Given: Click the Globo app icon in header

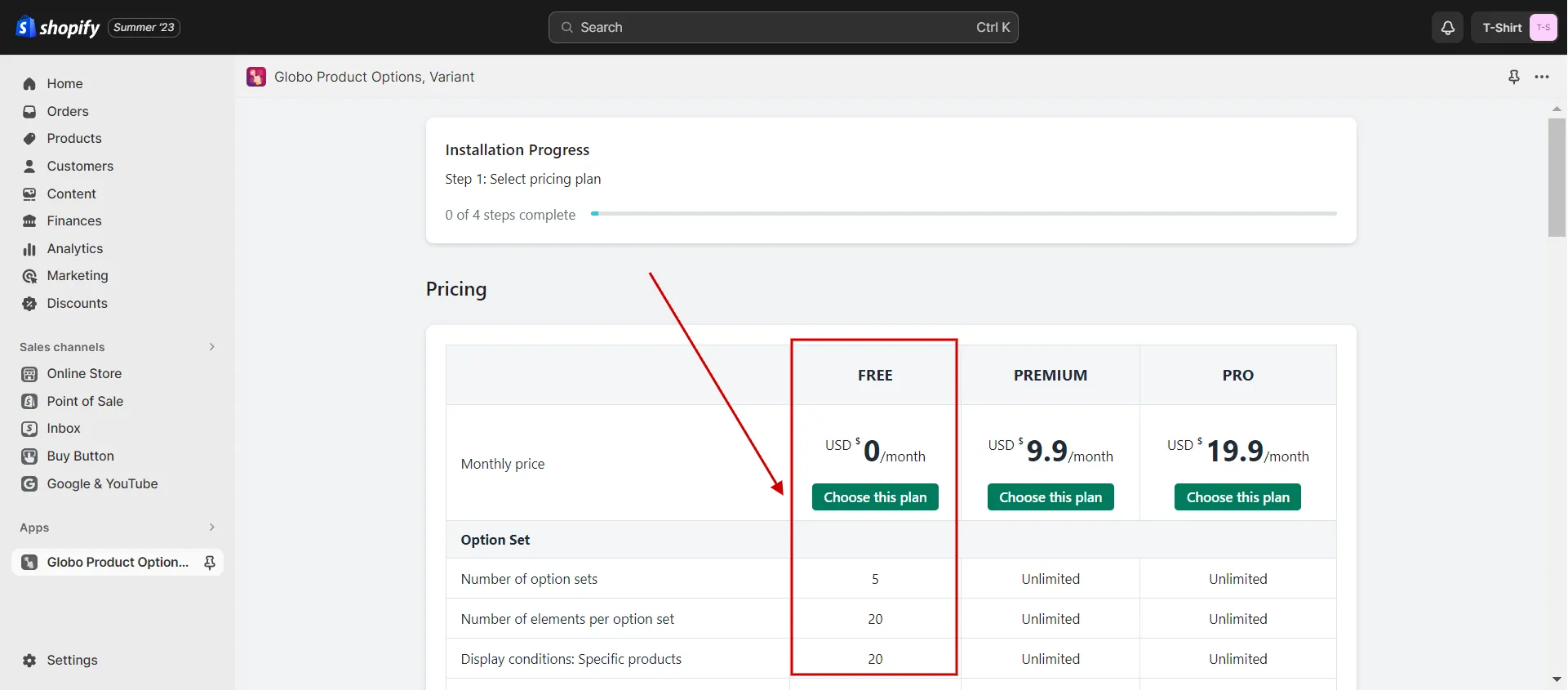Looking at the screenshot, I should pyautogui.click(x=256, y=77).
